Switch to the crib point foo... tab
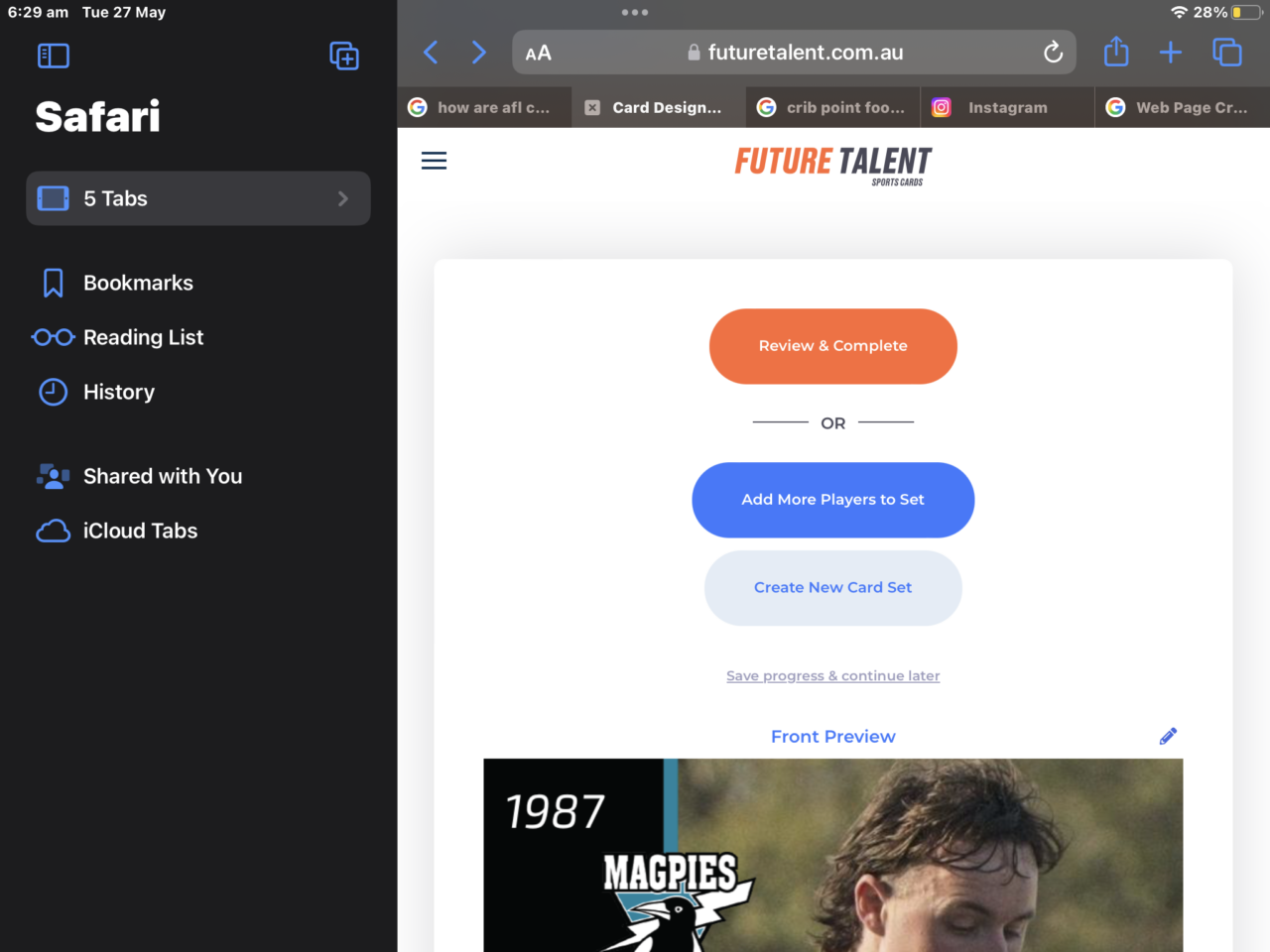Screen dimensions: 1270x952 click(843, 107)
